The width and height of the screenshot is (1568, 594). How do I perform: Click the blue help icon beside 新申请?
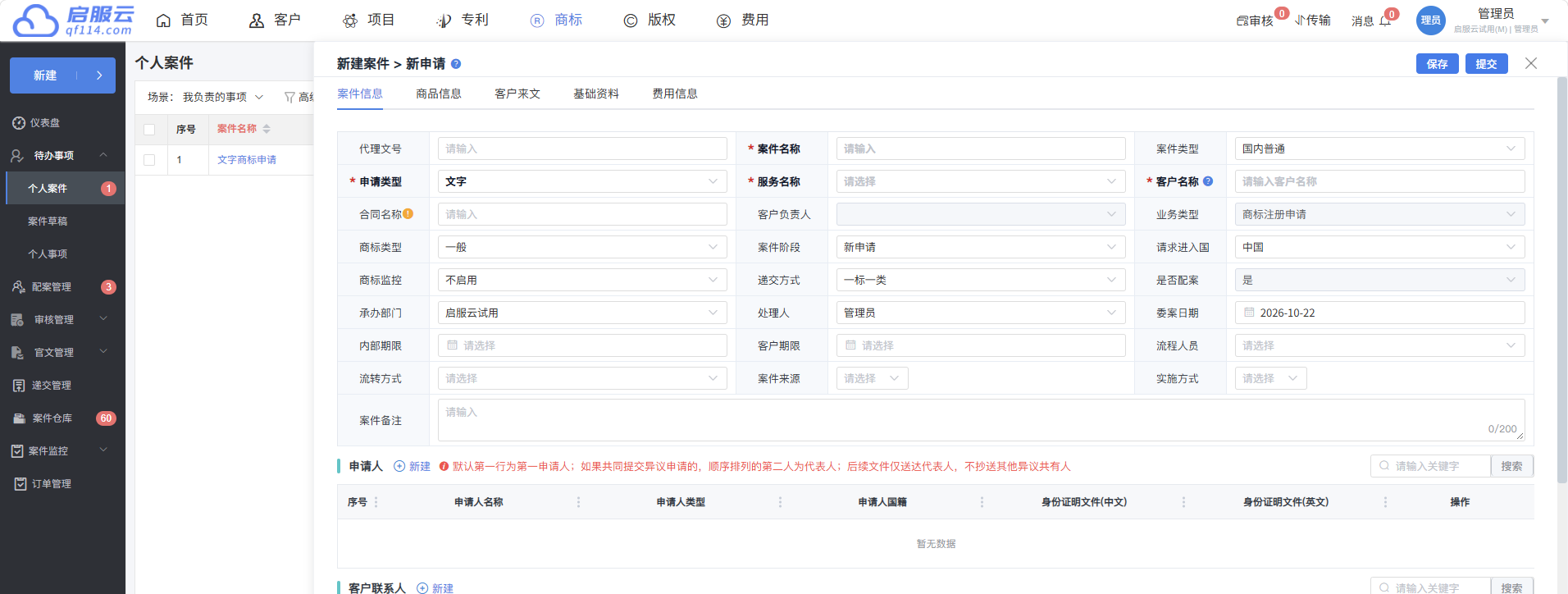coord(456,64)
